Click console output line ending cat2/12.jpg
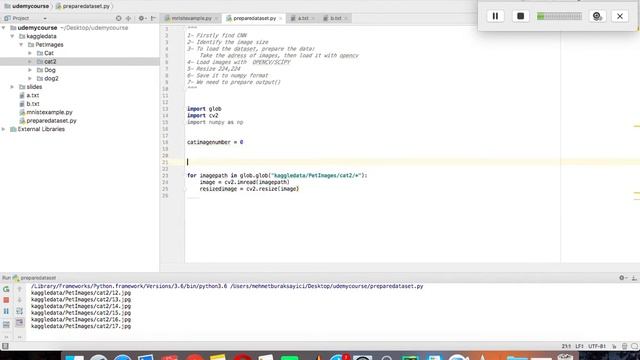640x360 pixels. pyautogui.click(x=81, y=293)
